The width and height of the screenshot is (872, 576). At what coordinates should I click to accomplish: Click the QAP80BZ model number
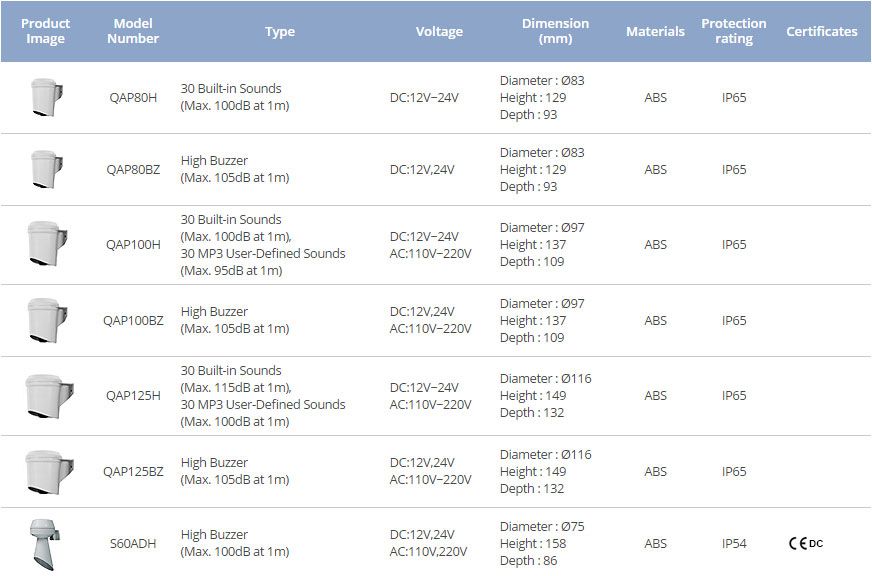tap(133, 170)
